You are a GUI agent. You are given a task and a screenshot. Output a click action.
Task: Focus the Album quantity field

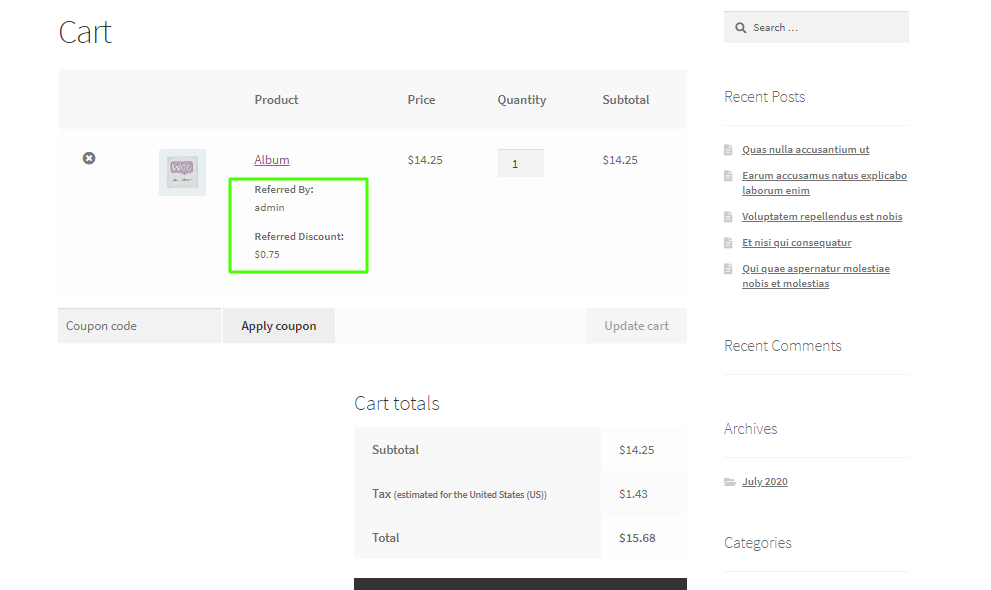520,163
